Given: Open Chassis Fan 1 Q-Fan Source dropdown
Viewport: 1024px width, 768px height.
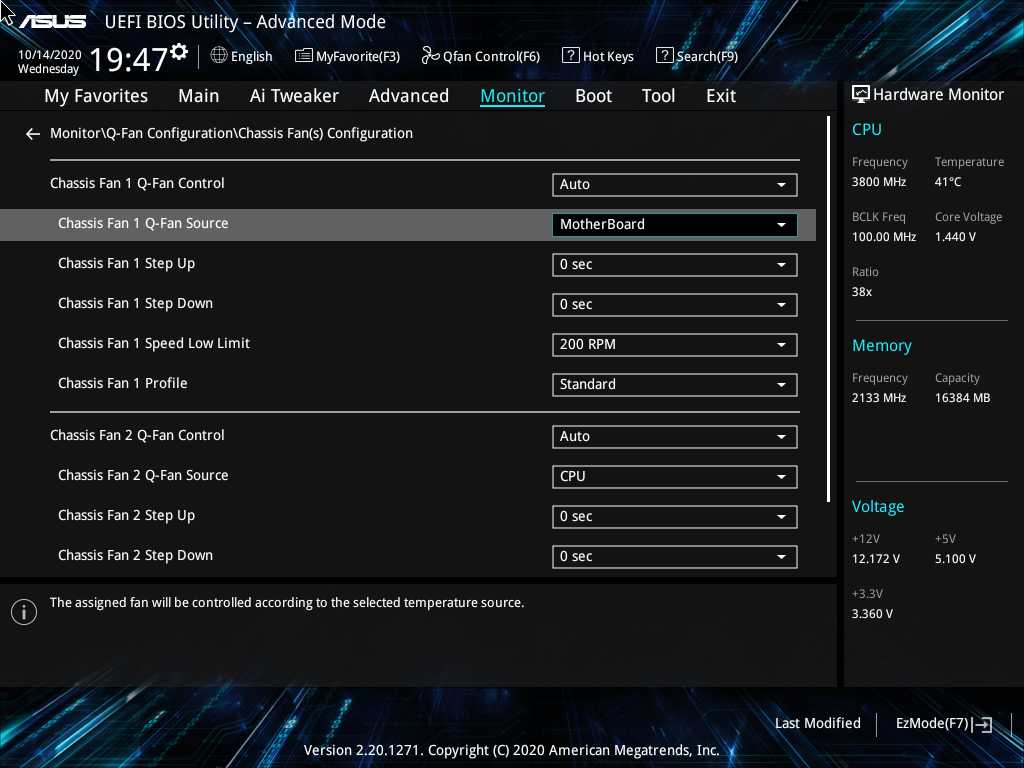Looking at the screenshot, I should (x=675, y=225).
